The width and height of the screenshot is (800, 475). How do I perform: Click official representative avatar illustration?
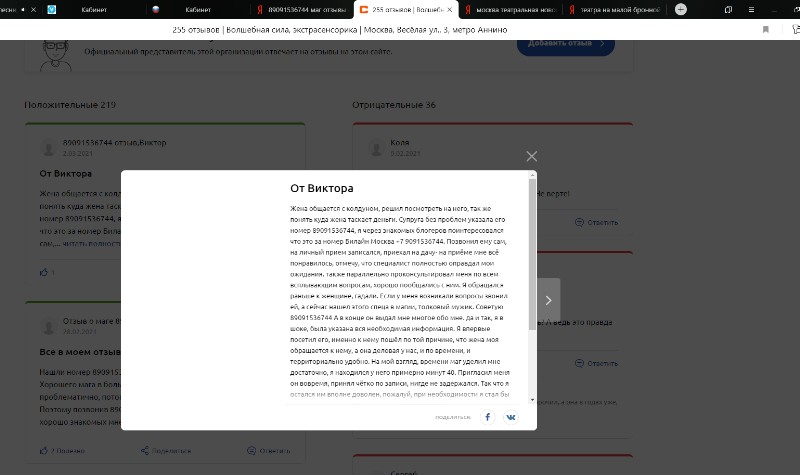55,55
